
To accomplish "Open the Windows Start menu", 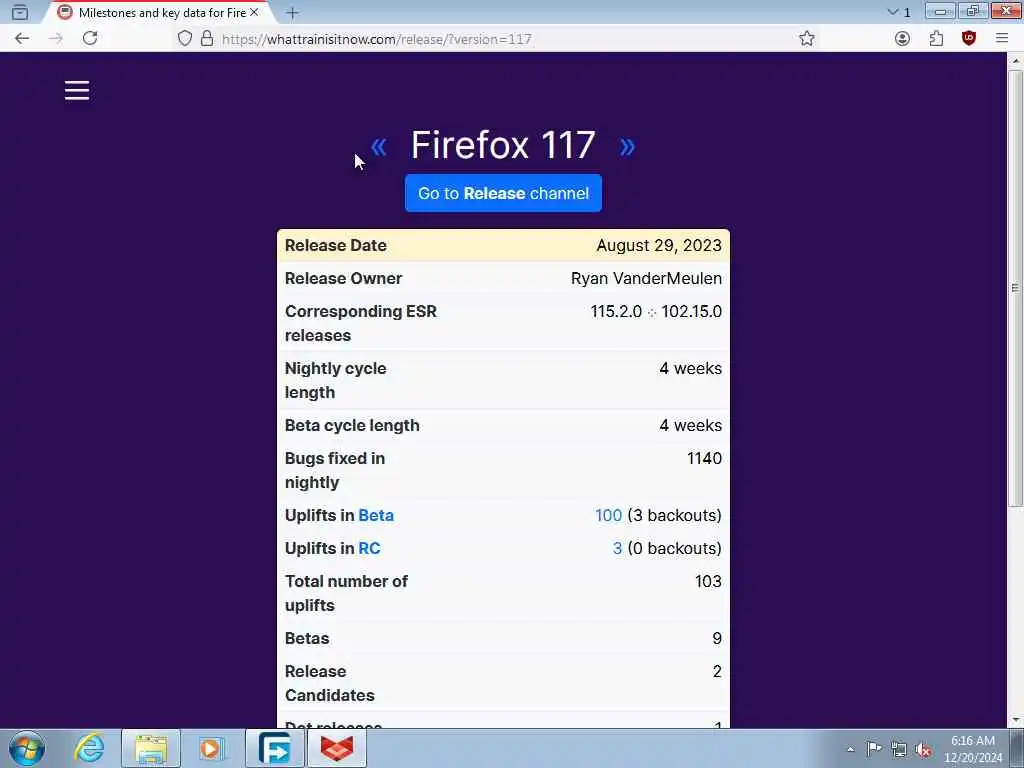I will point(27,748).
